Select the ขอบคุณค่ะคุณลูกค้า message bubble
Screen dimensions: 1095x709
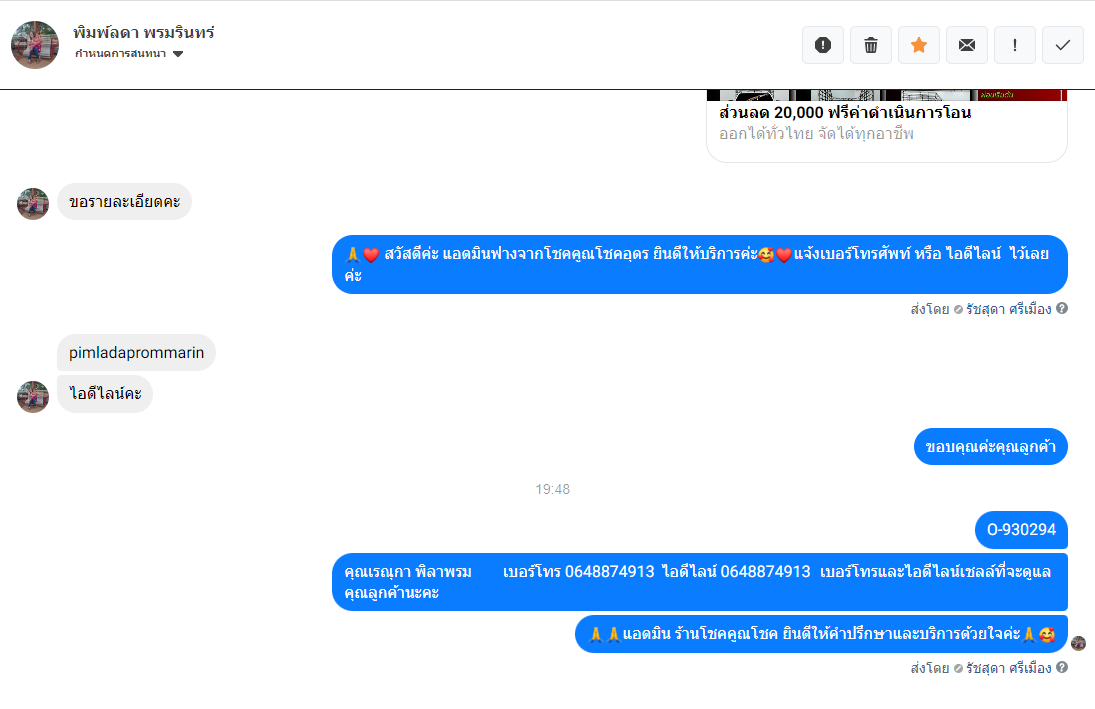tap(990, 446)
